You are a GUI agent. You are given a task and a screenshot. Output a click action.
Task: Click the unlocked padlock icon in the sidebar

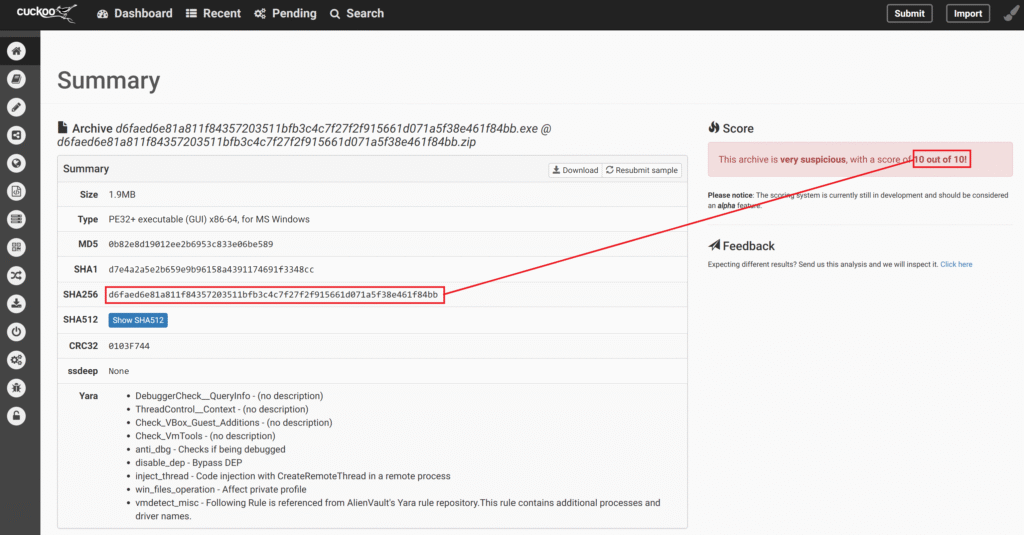[x=16, y=415]
